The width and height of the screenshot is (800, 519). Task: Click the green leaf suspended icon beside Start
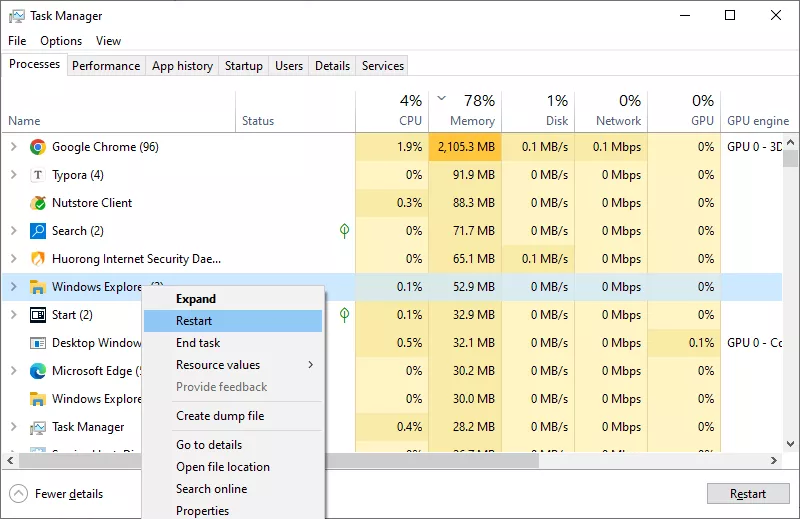coord(344,315)
